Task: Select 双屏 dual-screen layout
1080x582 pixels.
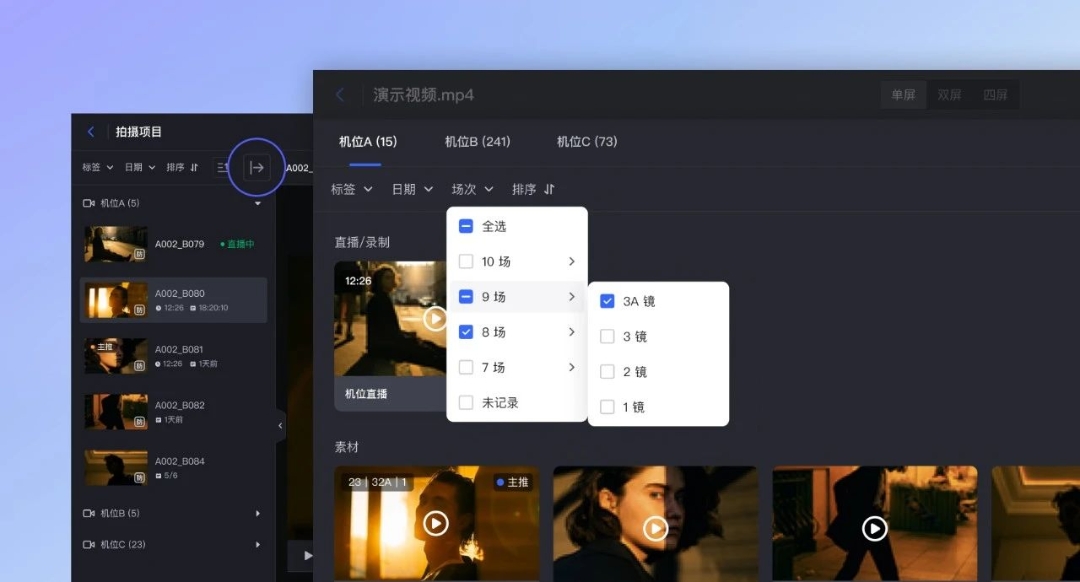Action: 949,95
